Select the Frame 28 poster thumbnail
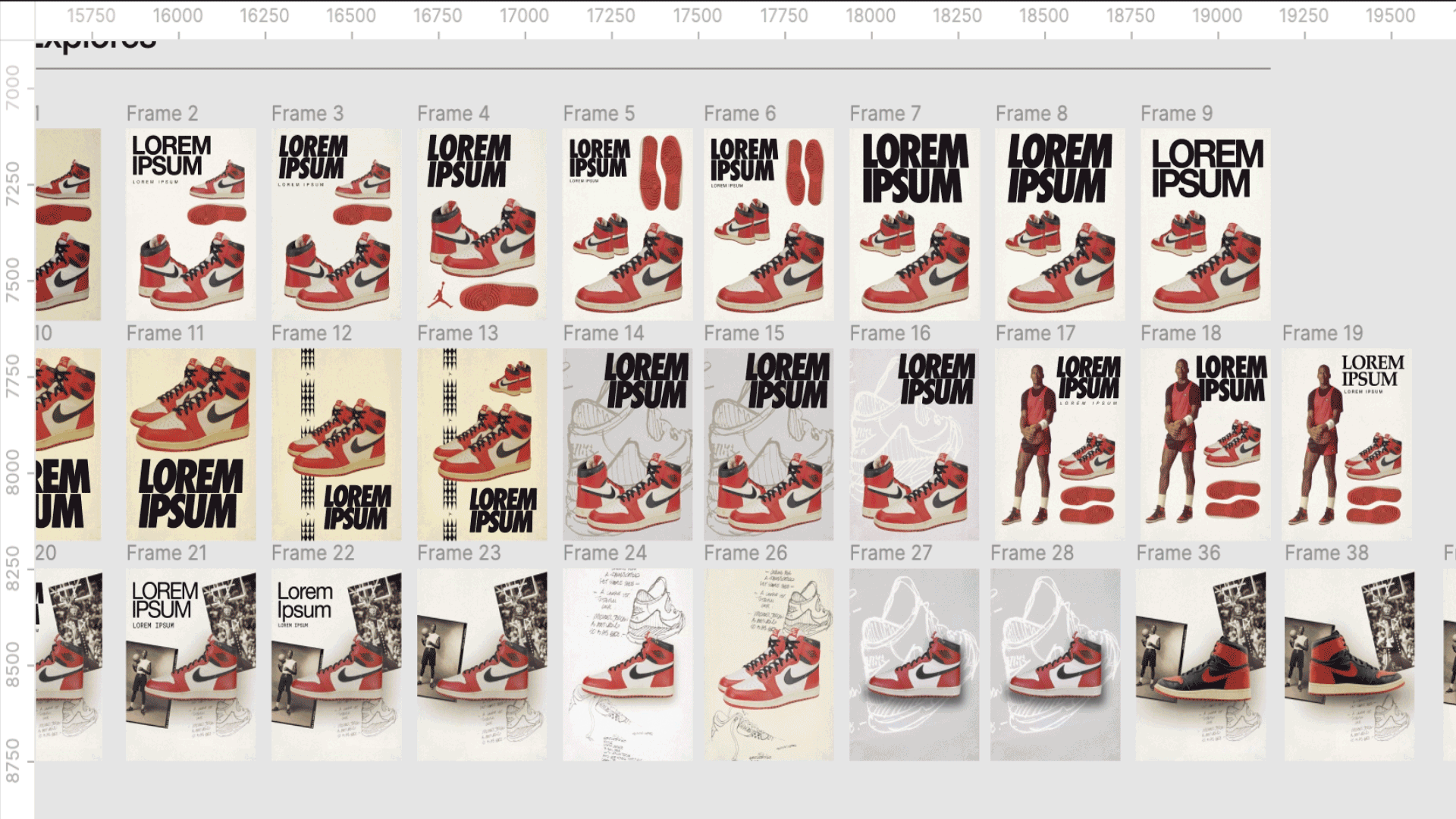 (x=1055, y=664)
